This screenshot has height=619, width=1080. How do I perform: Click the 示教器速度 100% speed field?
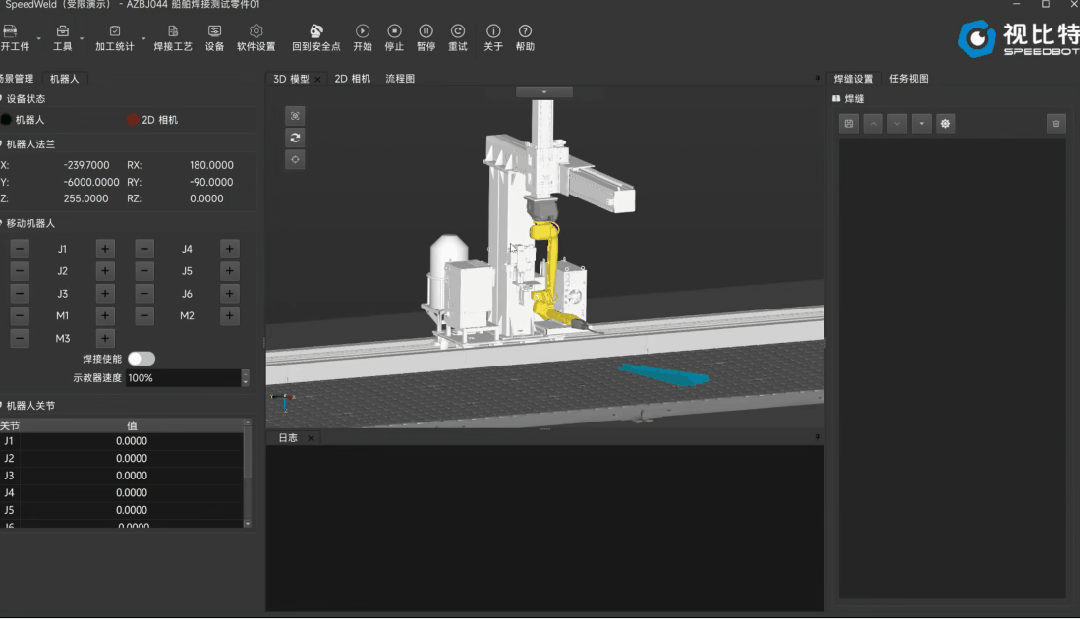(182, 378)
